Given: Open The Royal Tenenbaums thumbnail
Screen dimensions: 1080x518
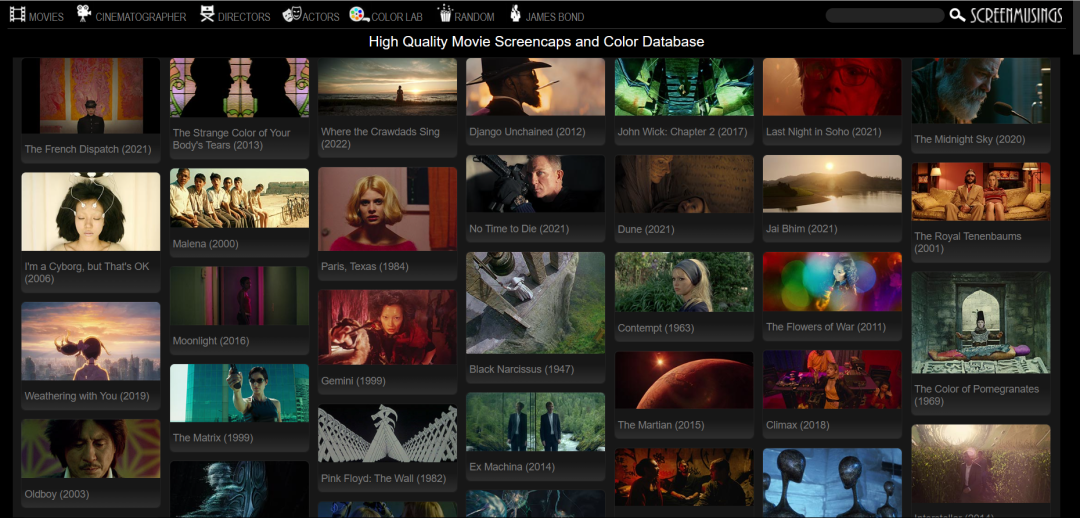Looking at the screenshot, I should (981, 191).
